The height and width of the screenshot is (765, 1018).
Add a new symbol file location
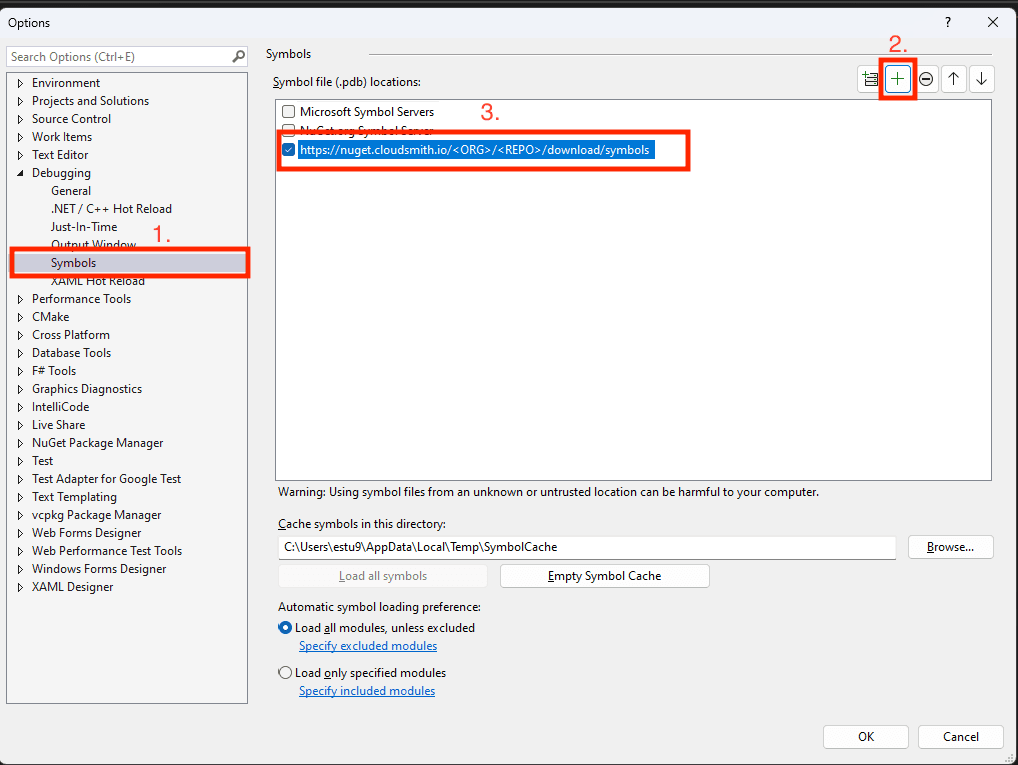pyautogui.click(x=898, y=78)
